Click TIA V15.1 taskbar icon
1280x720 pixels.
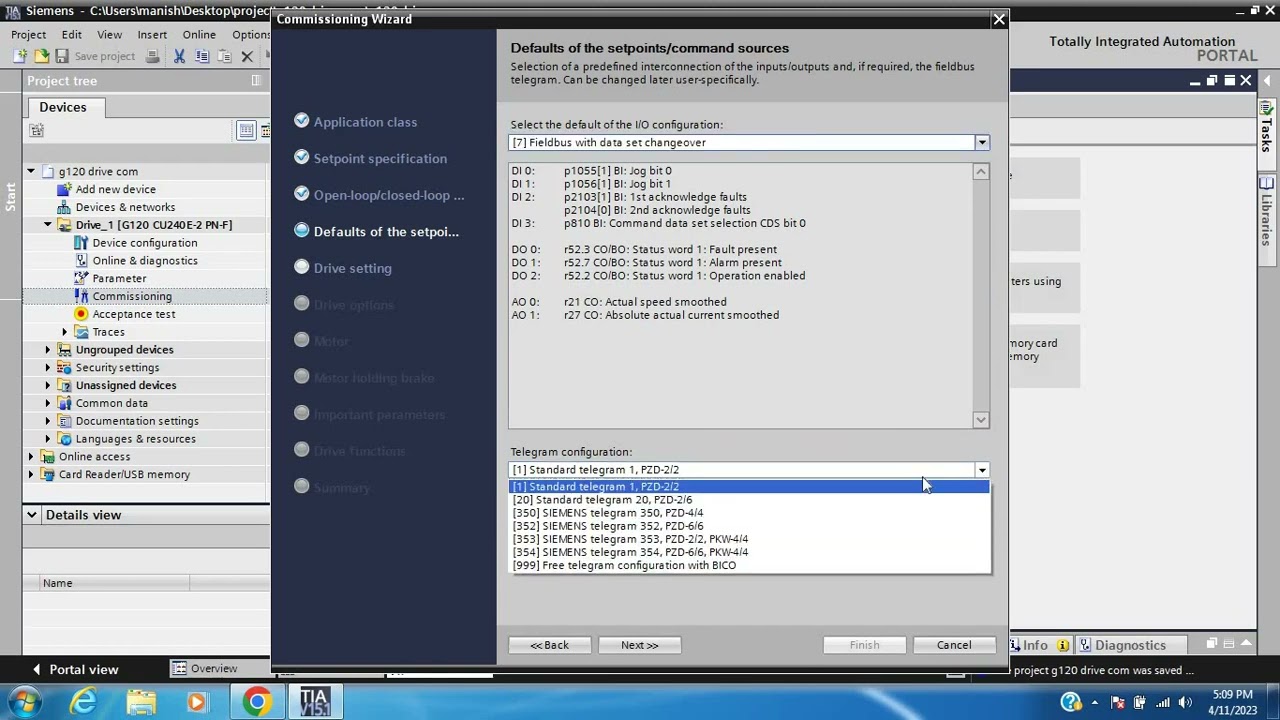pos(314,702)
